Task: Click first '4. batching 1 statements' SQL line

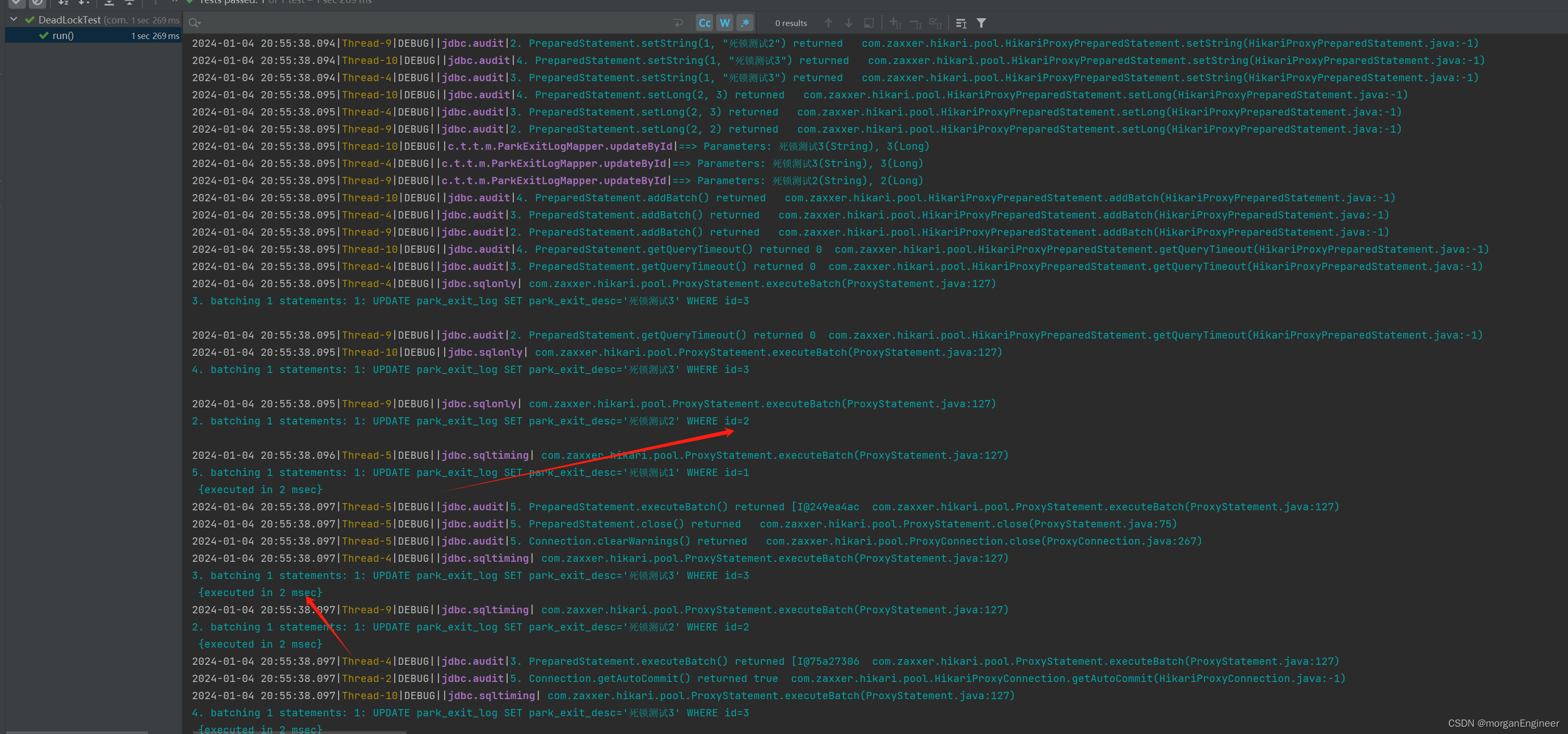Action: tap(471, 369)
